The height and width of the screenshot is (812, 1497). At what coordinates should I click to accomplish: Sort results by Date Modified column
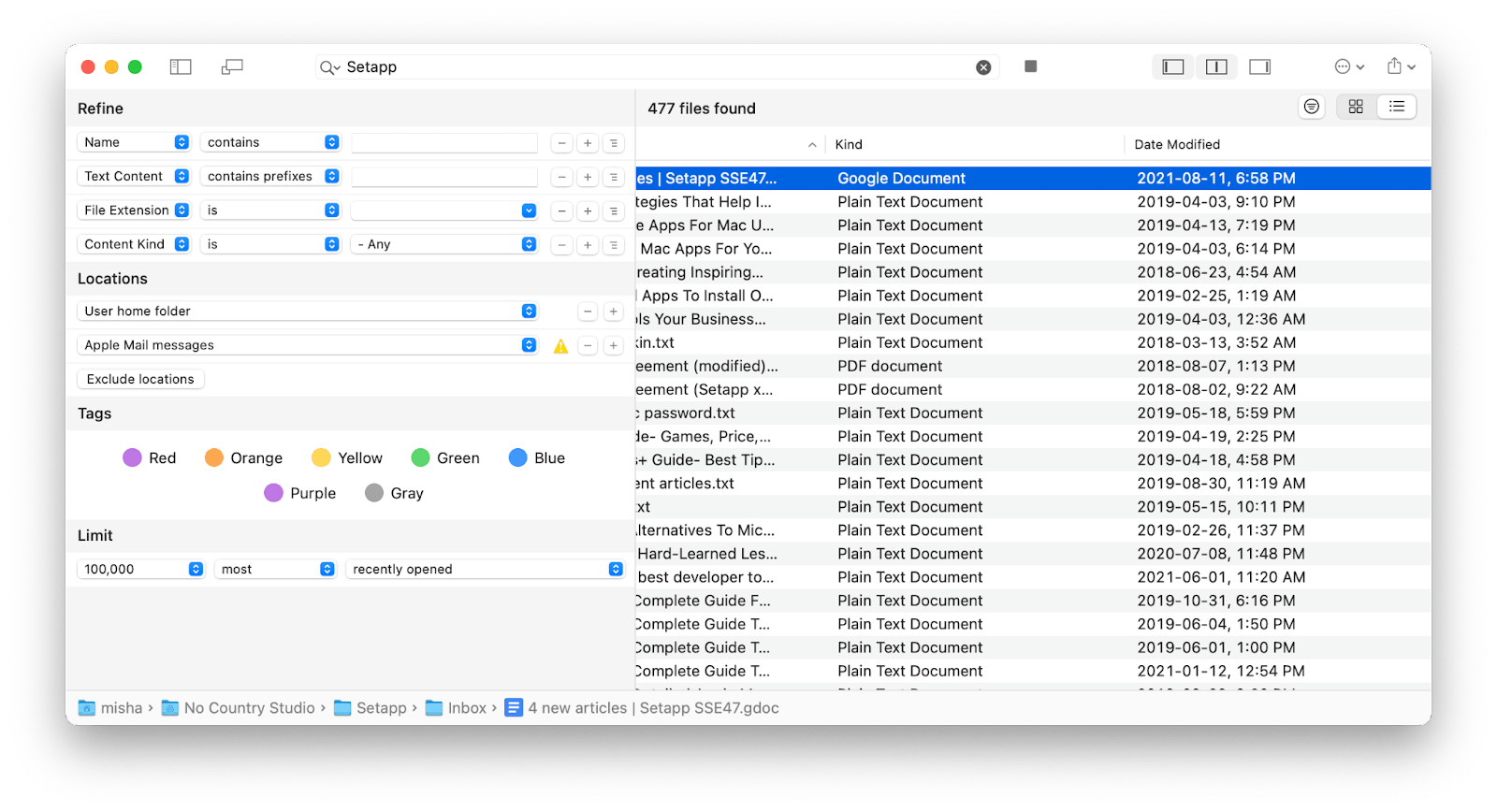coord(1277,144)
